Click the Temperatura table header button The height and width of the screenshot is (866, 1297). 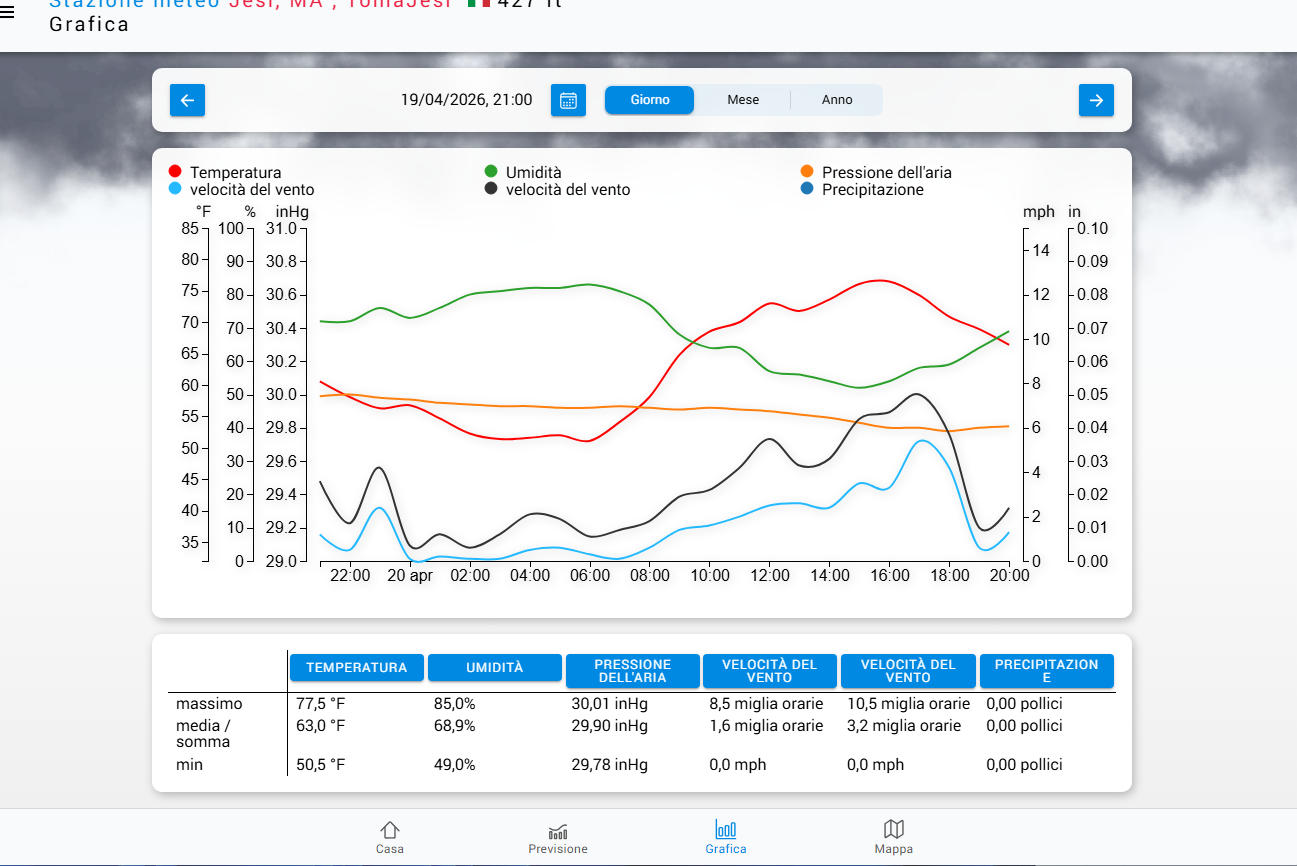click(356, 667)
